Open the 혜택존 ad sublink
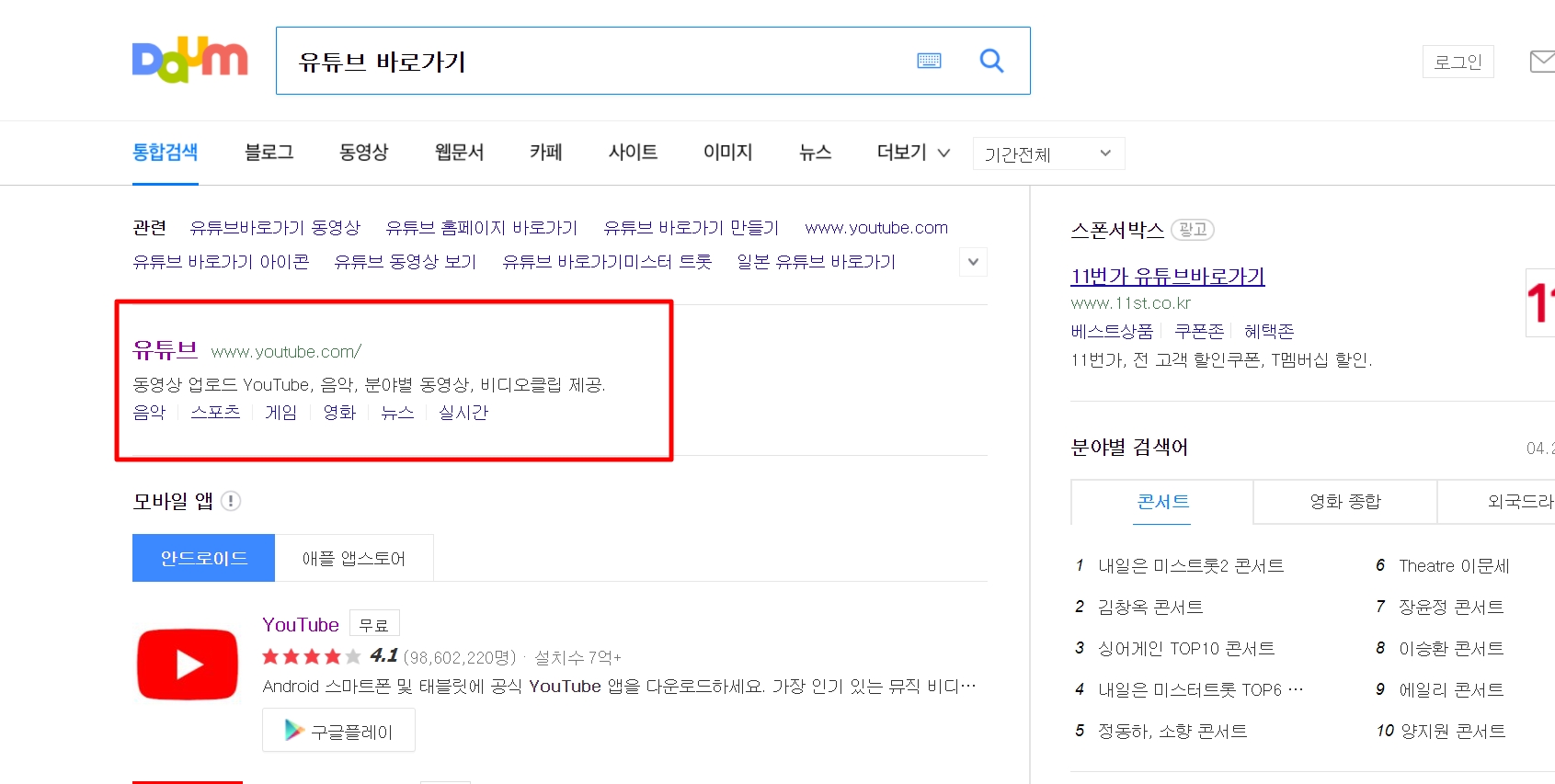The image size is (1555, 784). click(1269, 332)
